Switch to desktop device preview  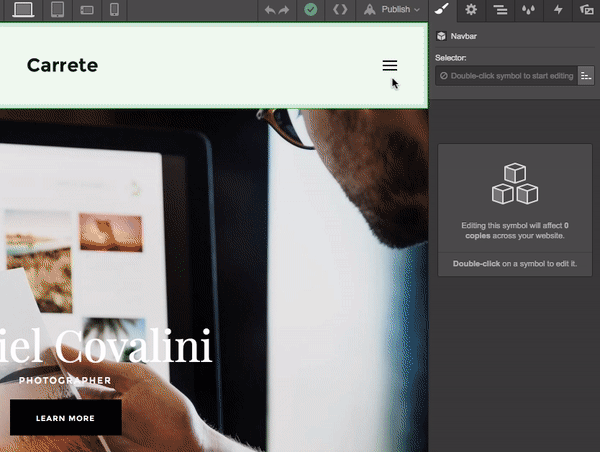pos(23,10)
